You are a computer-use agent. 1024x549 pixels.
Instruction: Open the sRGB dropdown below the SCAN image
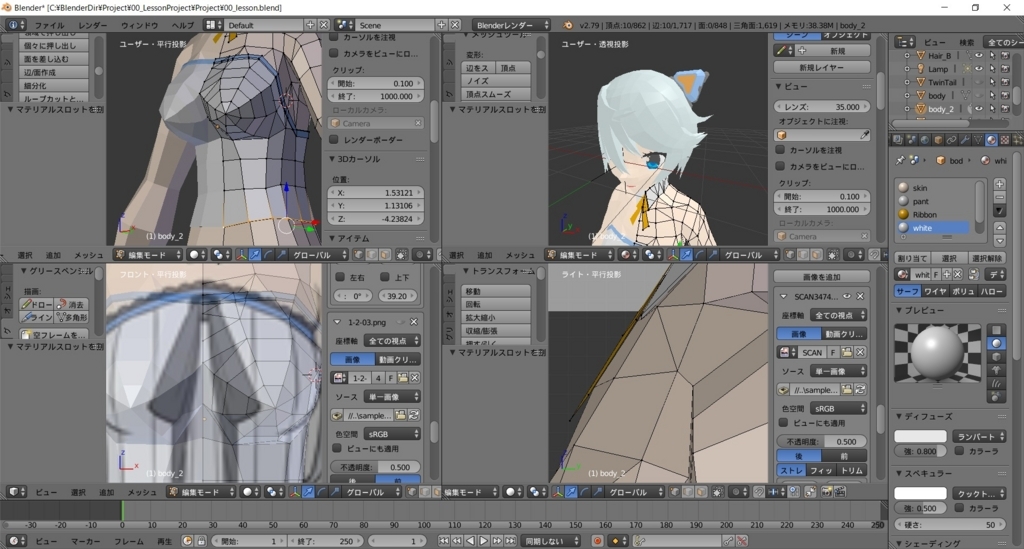tap(839, 409)
